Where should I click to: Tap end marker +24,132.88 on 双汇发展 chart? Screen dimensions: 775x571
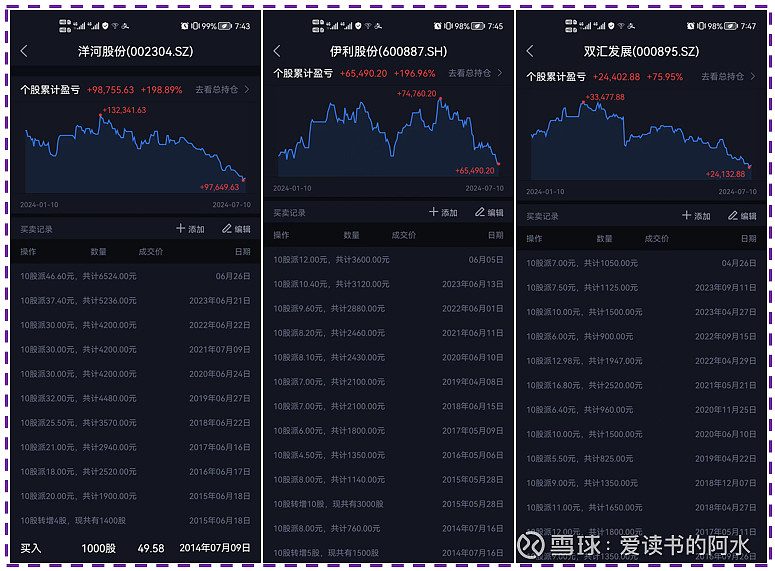point(750,167)
